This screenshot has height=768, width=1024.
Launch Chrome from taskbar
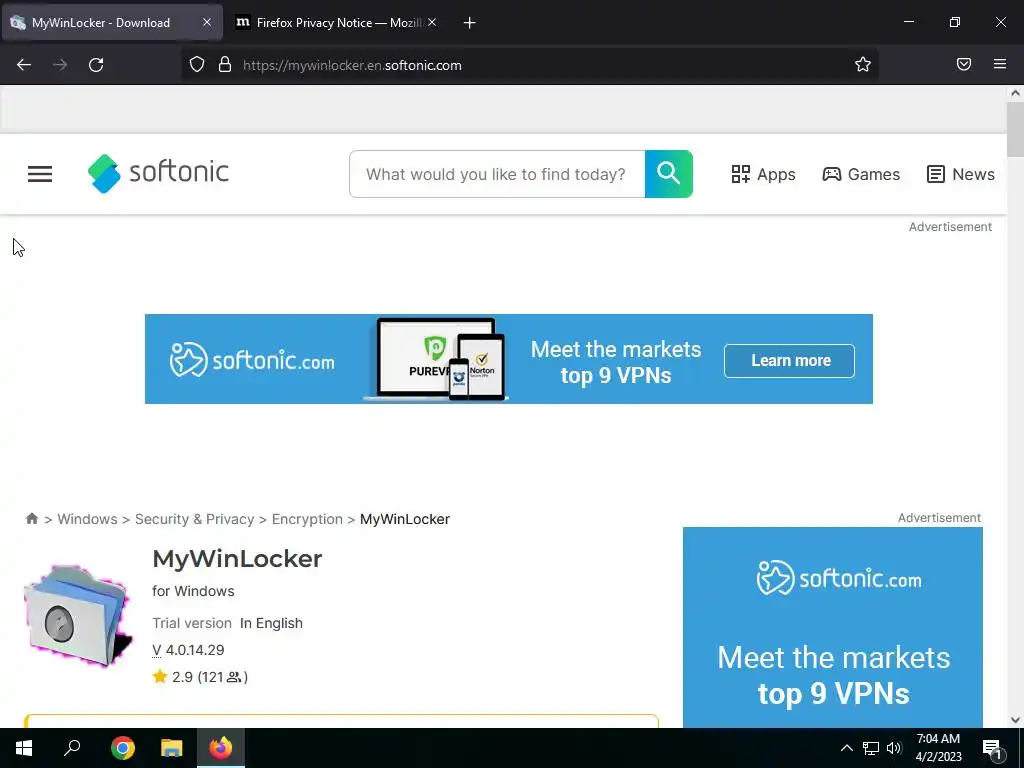tap(123, 748)
